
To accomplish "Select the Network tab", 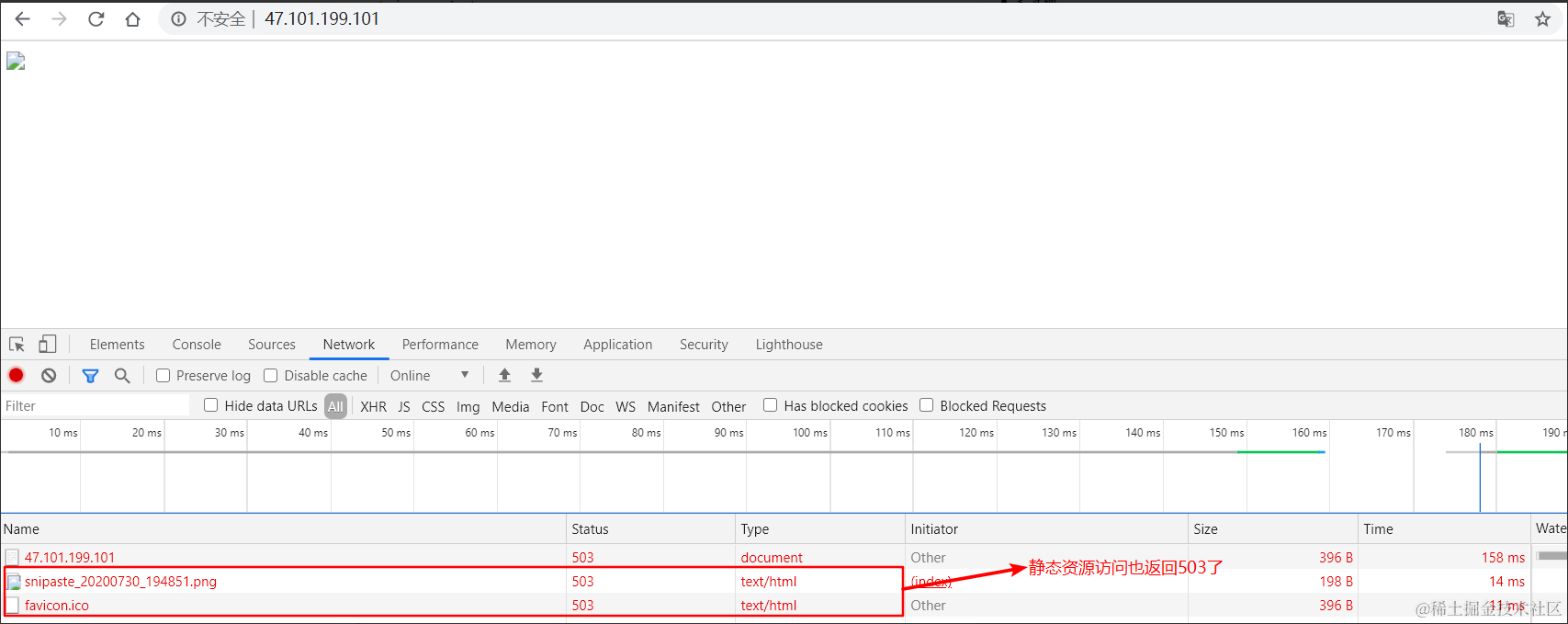I will [349, 345].
